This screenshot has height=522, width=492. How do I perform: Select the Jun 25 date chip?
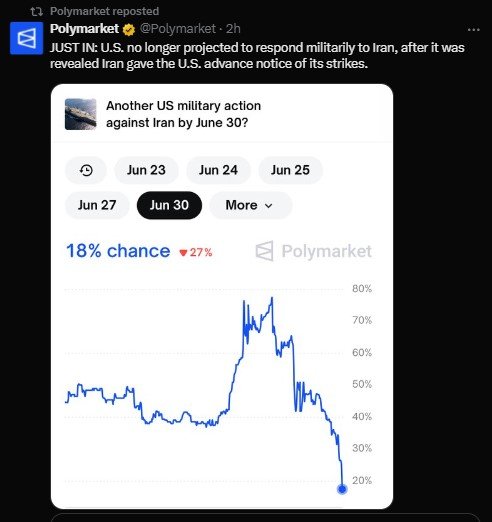[x=290, y=170]
